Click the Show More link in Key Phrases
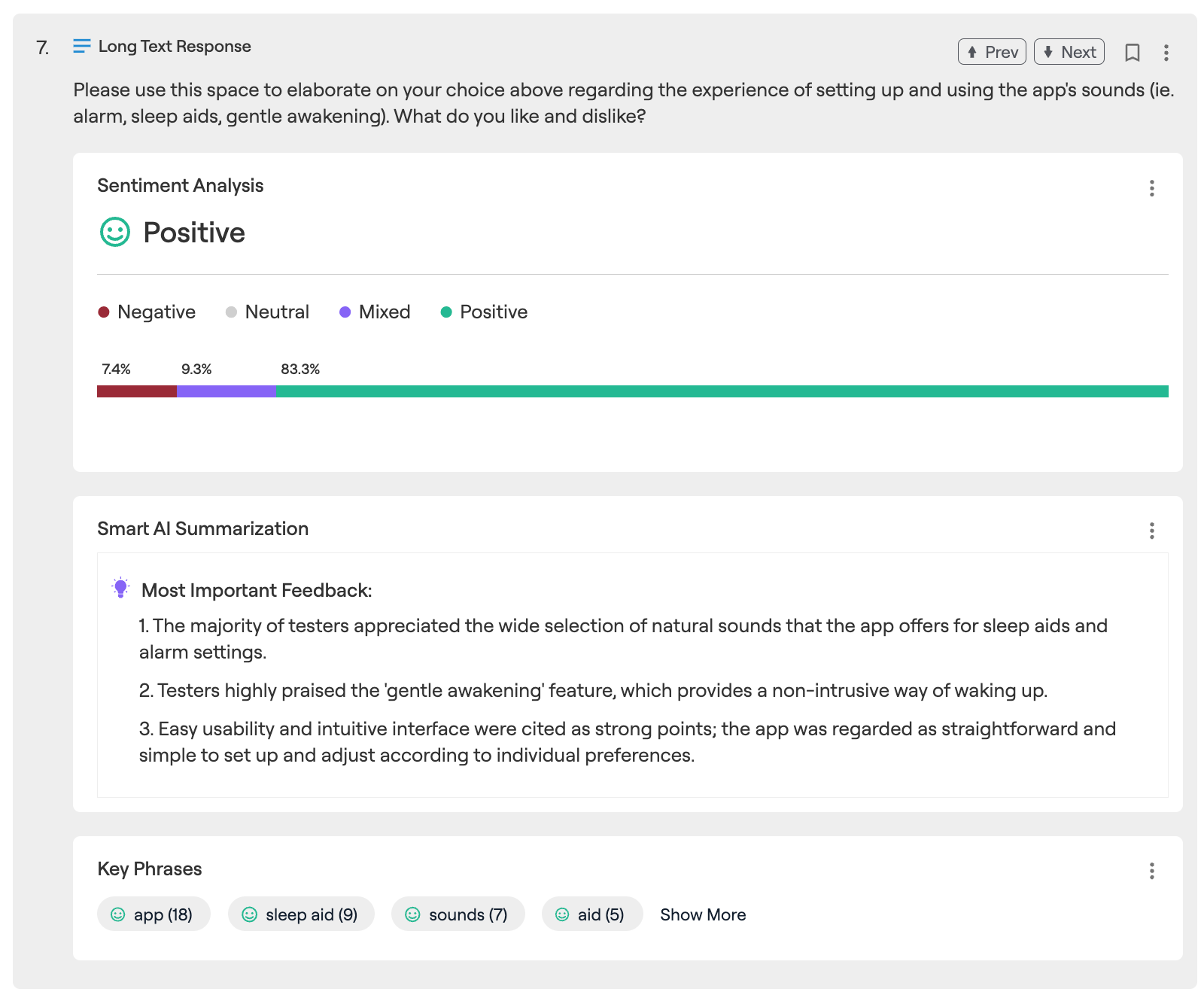 tap(702, 914)
